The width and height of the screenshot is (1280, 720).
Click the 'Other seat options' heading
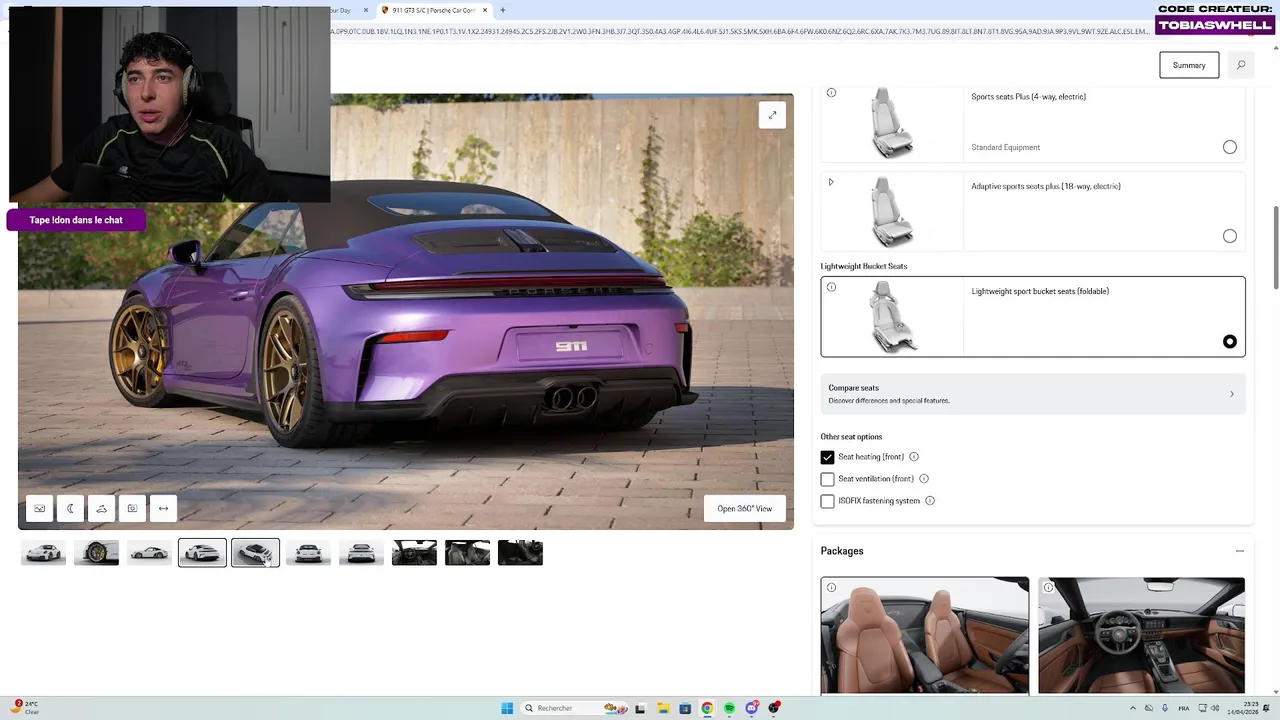[851, 437]
